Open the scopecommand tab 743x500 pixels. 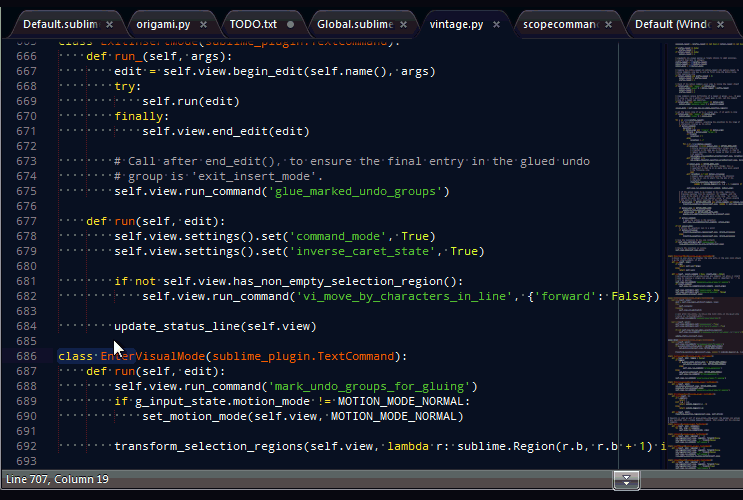point(558,23)
